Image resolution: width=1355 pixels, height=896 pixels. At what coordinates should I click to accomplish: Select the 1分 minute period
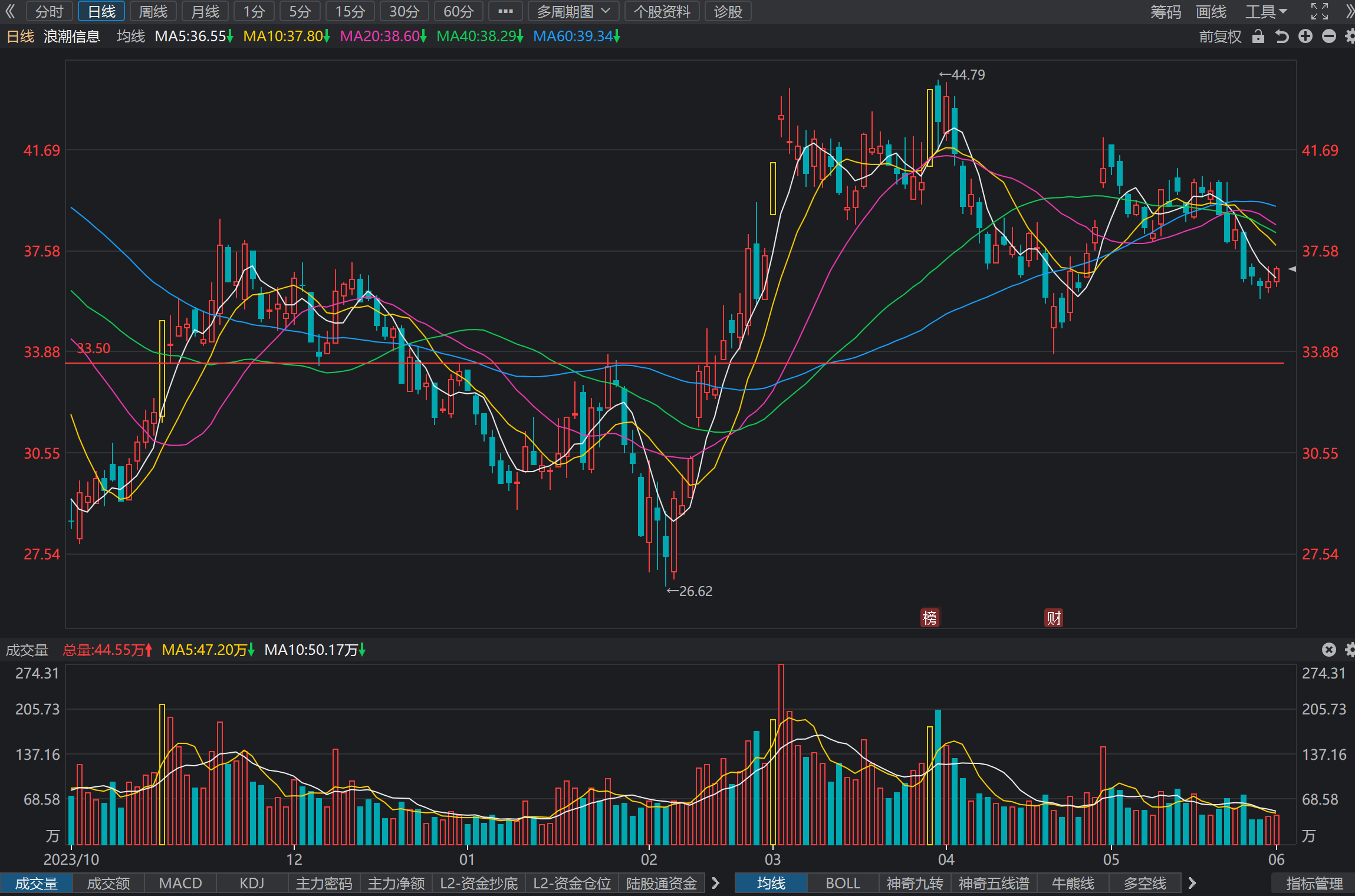tap(254, 11)
